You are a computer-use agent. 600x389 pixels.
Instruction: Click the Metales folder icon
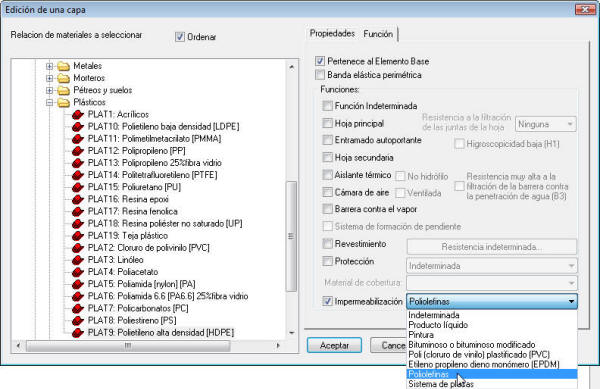pyautogui.click(x=63, y=66)
